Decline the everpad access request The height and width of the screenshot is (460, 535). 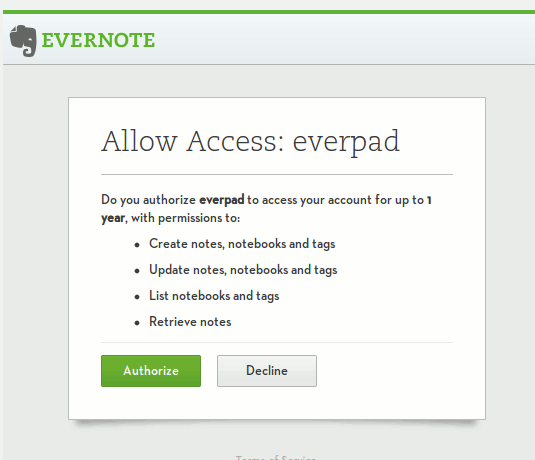click(267, 371)
